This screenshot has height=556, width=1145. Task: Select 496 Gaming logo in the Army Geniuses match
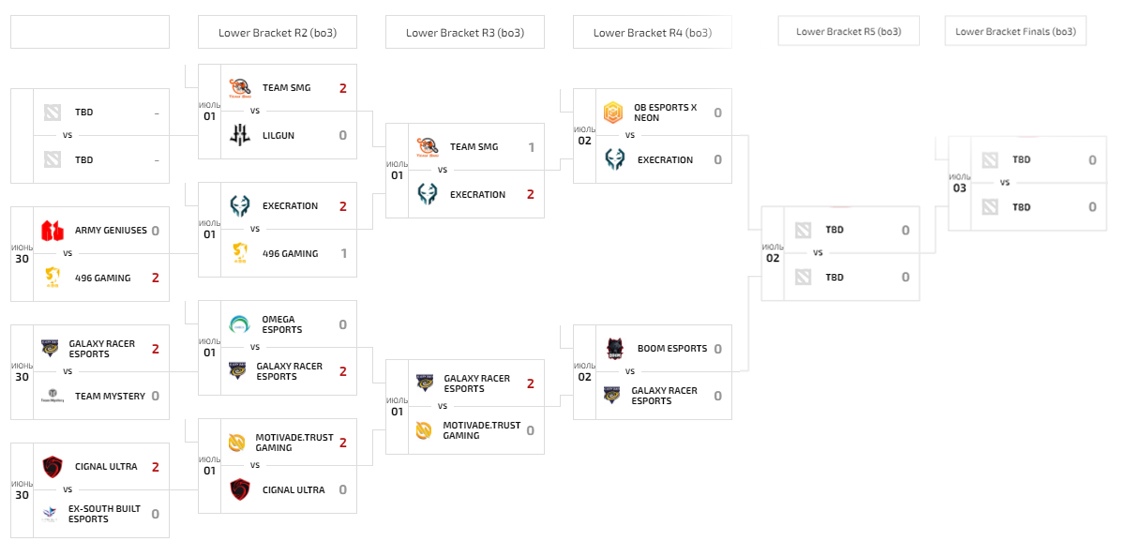[x=52, y=278]
